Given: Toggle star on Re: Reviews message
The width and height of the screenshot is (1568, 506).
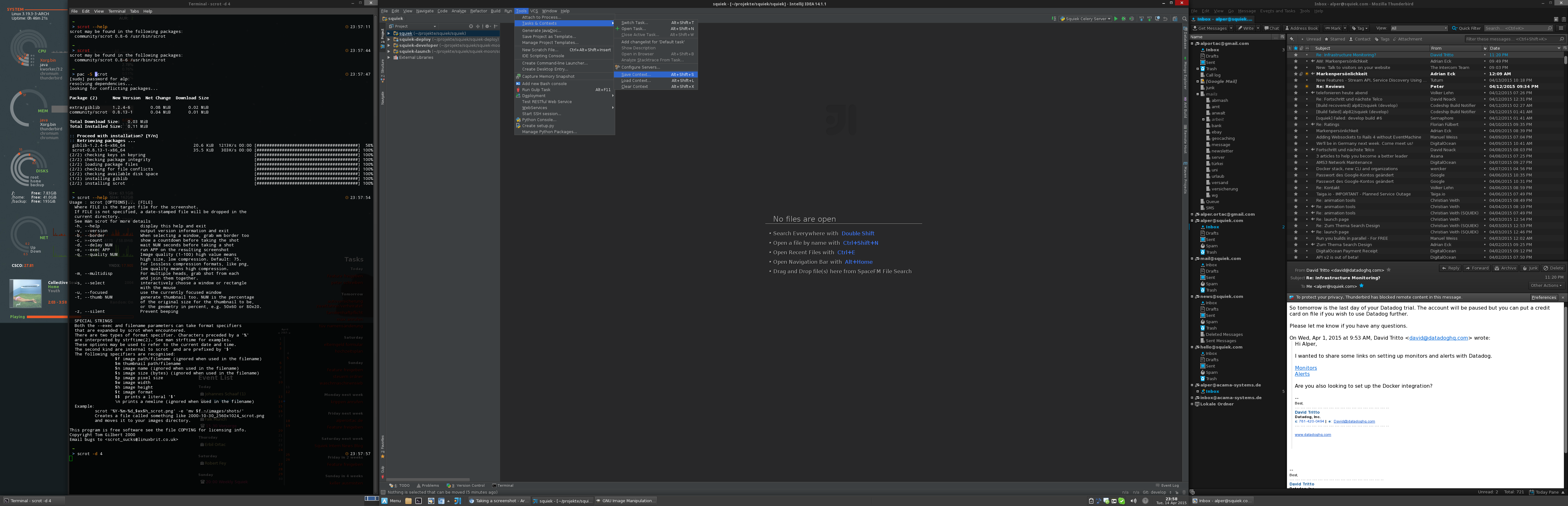Looking at the screenshot, I should coord(1296,86).
